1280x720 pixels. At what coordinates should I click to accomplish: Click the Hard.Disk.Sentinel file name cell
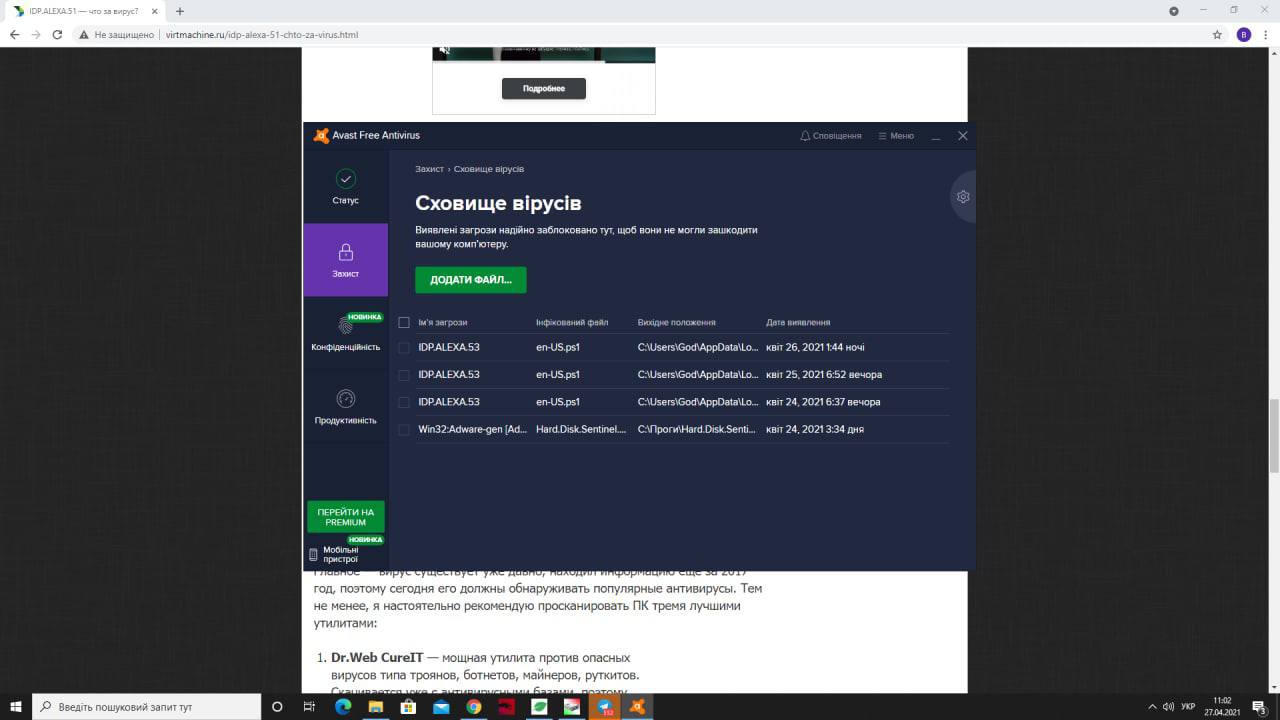[581, 429]
